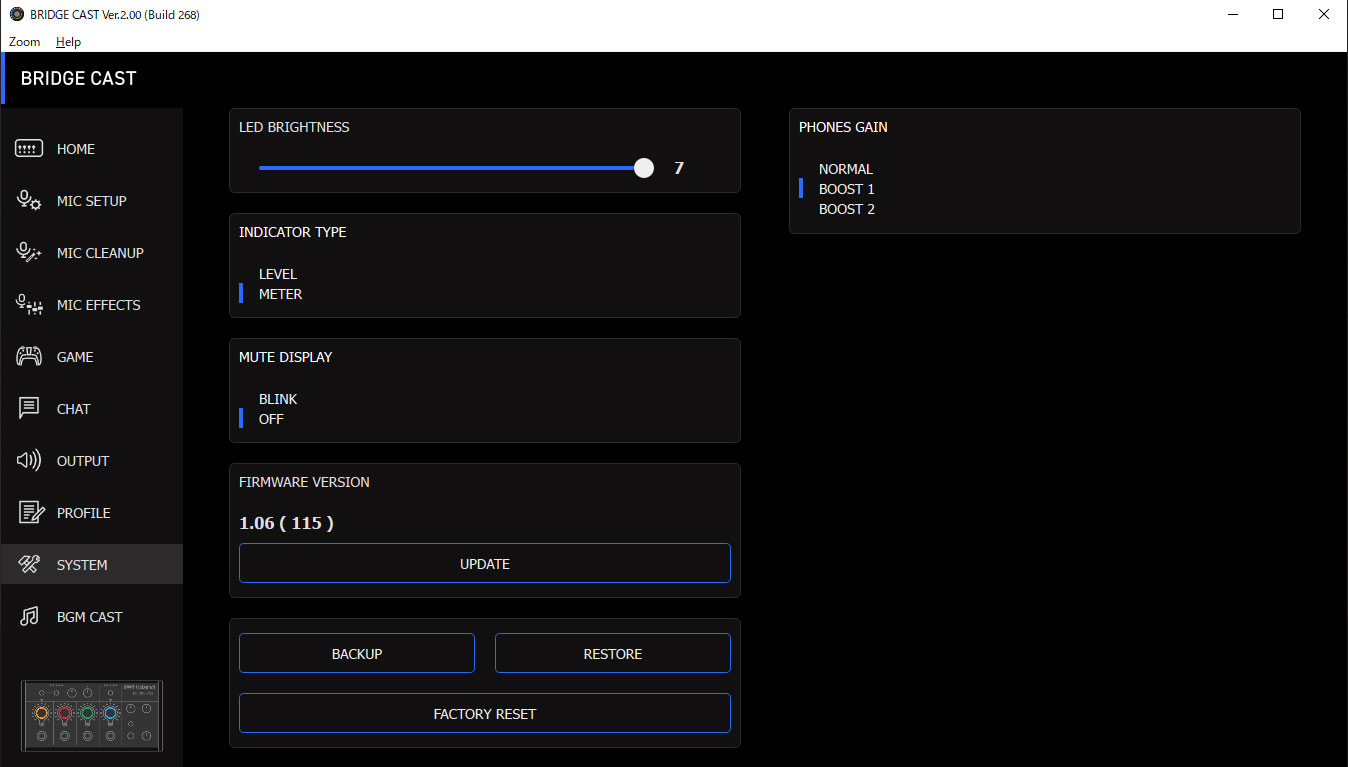Go to the GAME page
The image size is (1348, 767).
click(x=91, y=357)
